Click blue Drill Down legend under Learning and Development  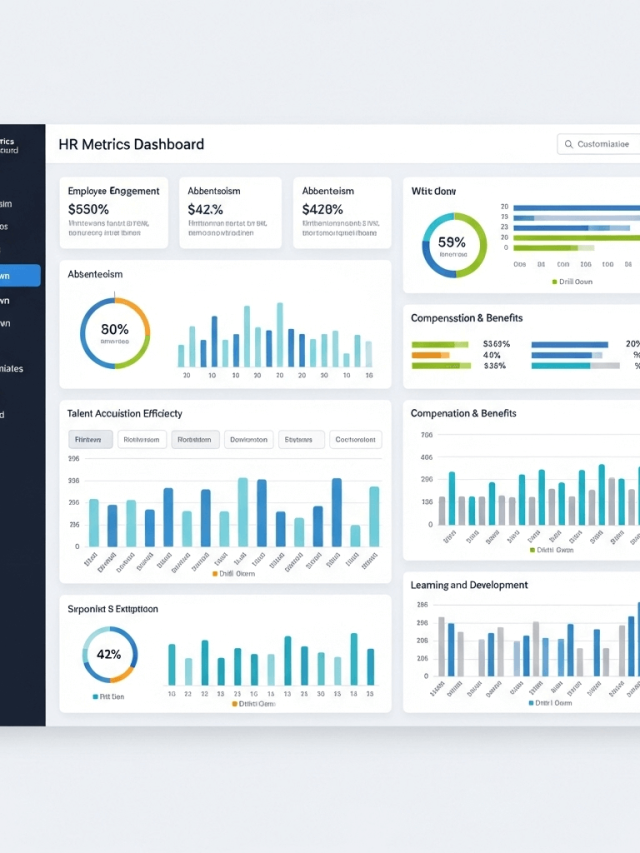532,703
